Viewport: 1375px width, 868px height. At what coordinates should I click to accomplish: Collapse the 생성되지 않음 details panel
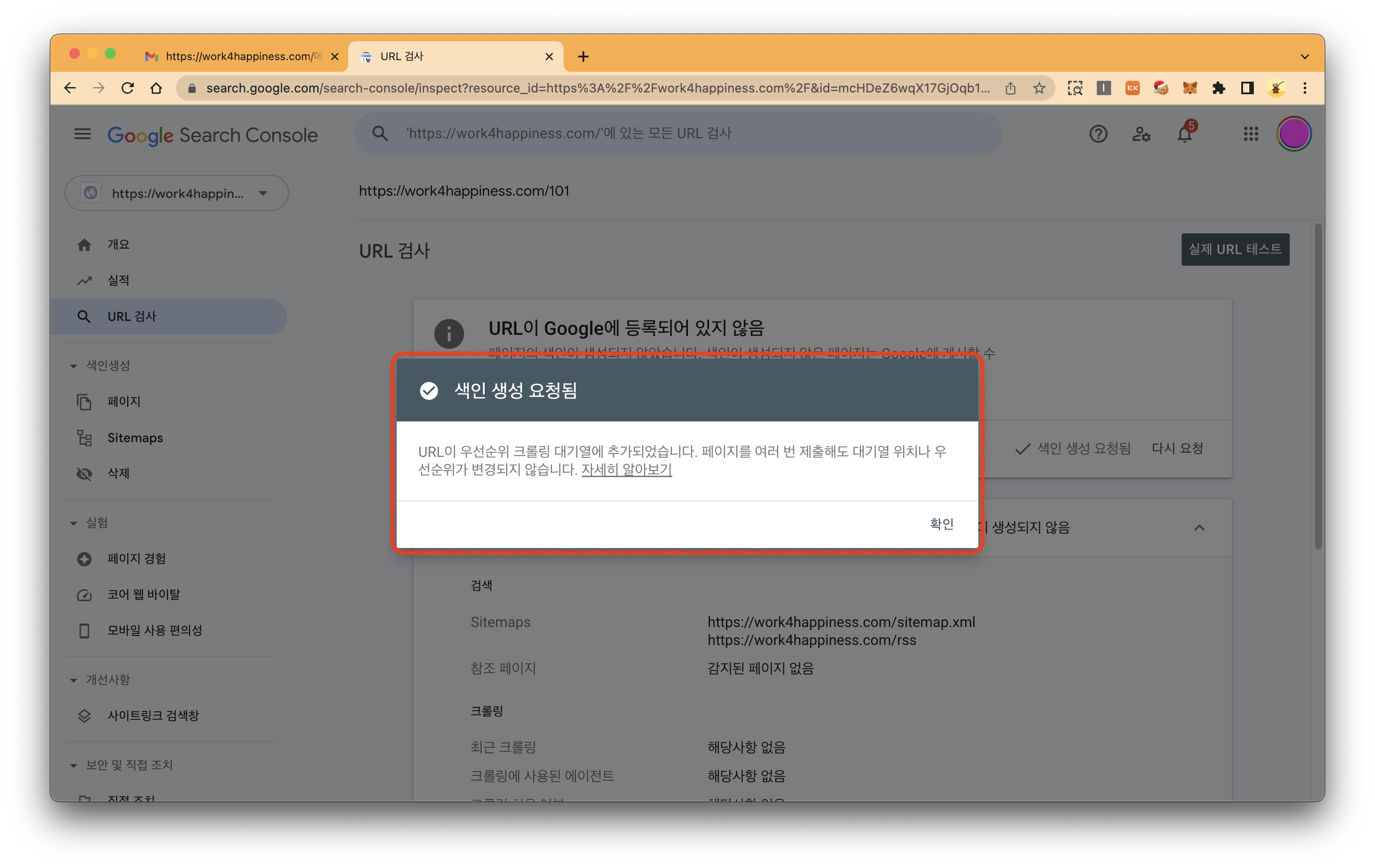[x=1200, y=528]
